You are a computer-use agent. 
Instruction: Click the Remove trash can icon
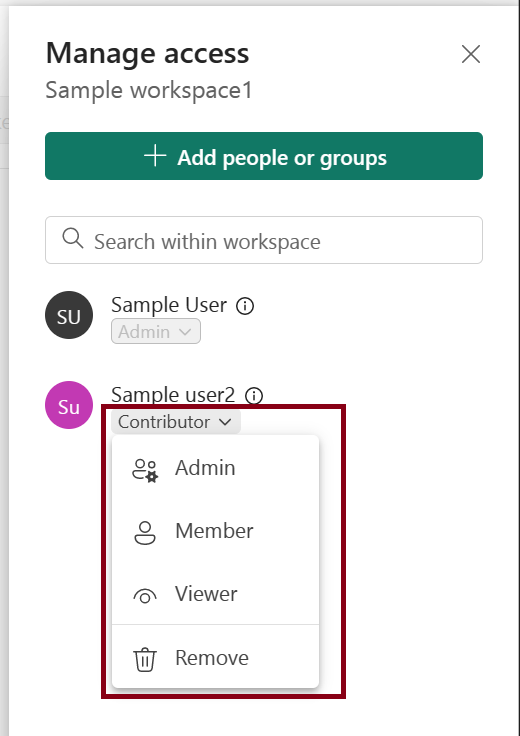point(145,659)
